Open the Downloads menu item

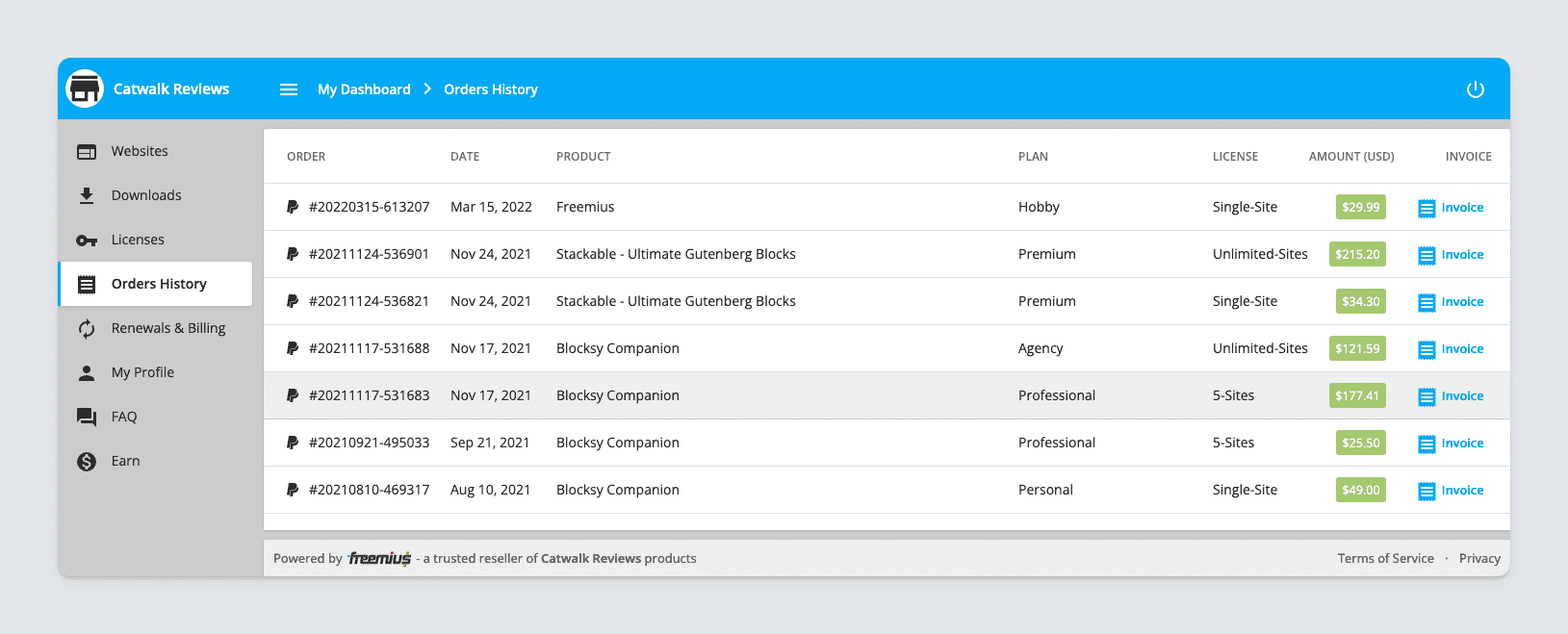point(155,195)
